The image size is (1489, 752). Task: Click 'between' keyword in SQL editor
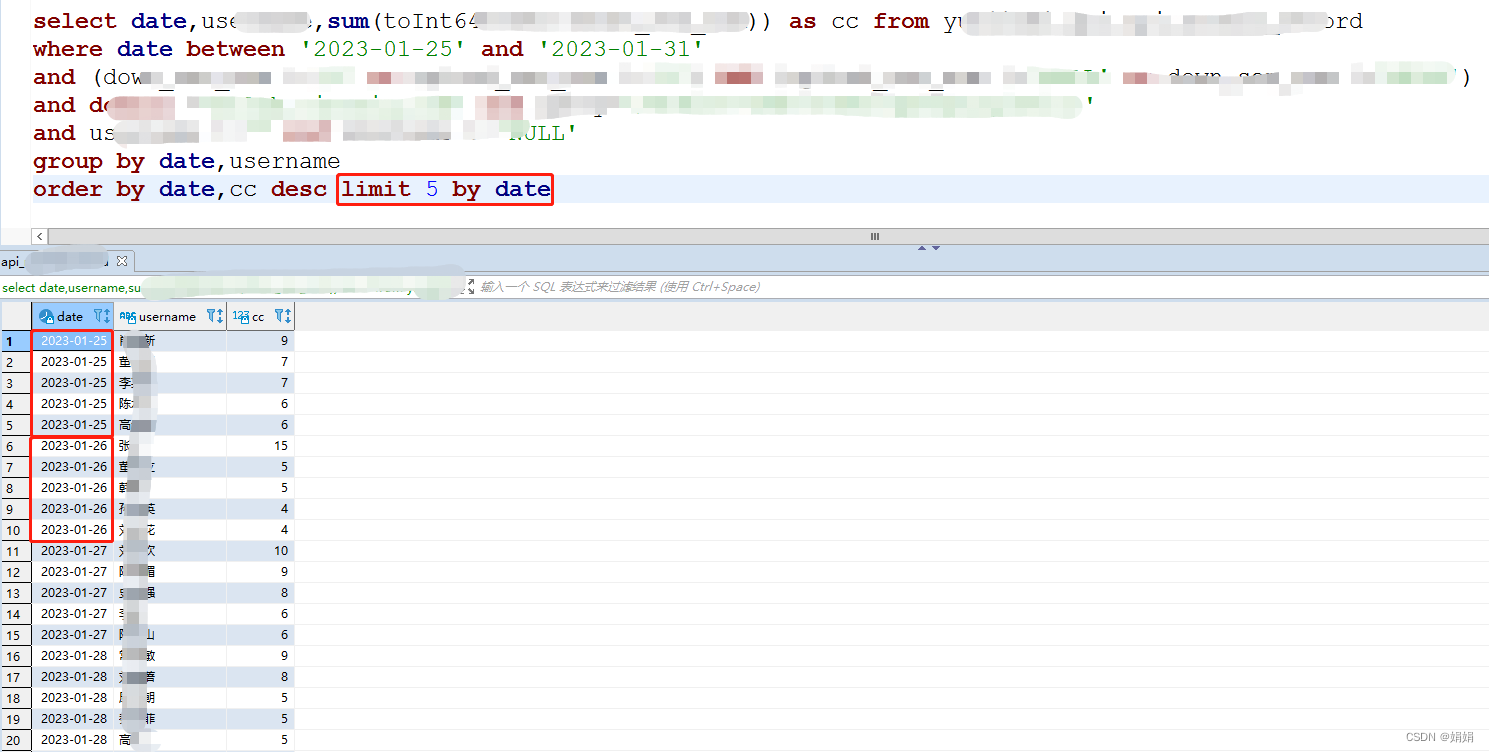coord(235,49)
